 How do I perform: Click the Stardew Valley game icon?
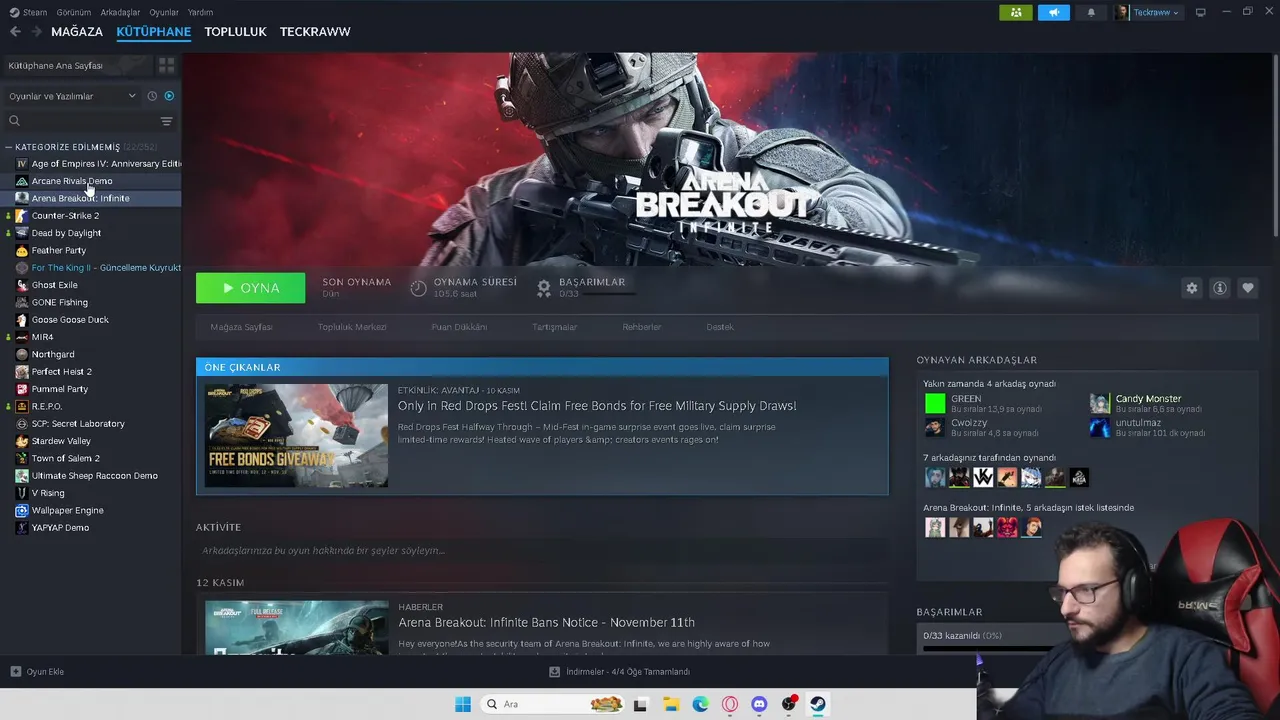click(x=22, y=441)
